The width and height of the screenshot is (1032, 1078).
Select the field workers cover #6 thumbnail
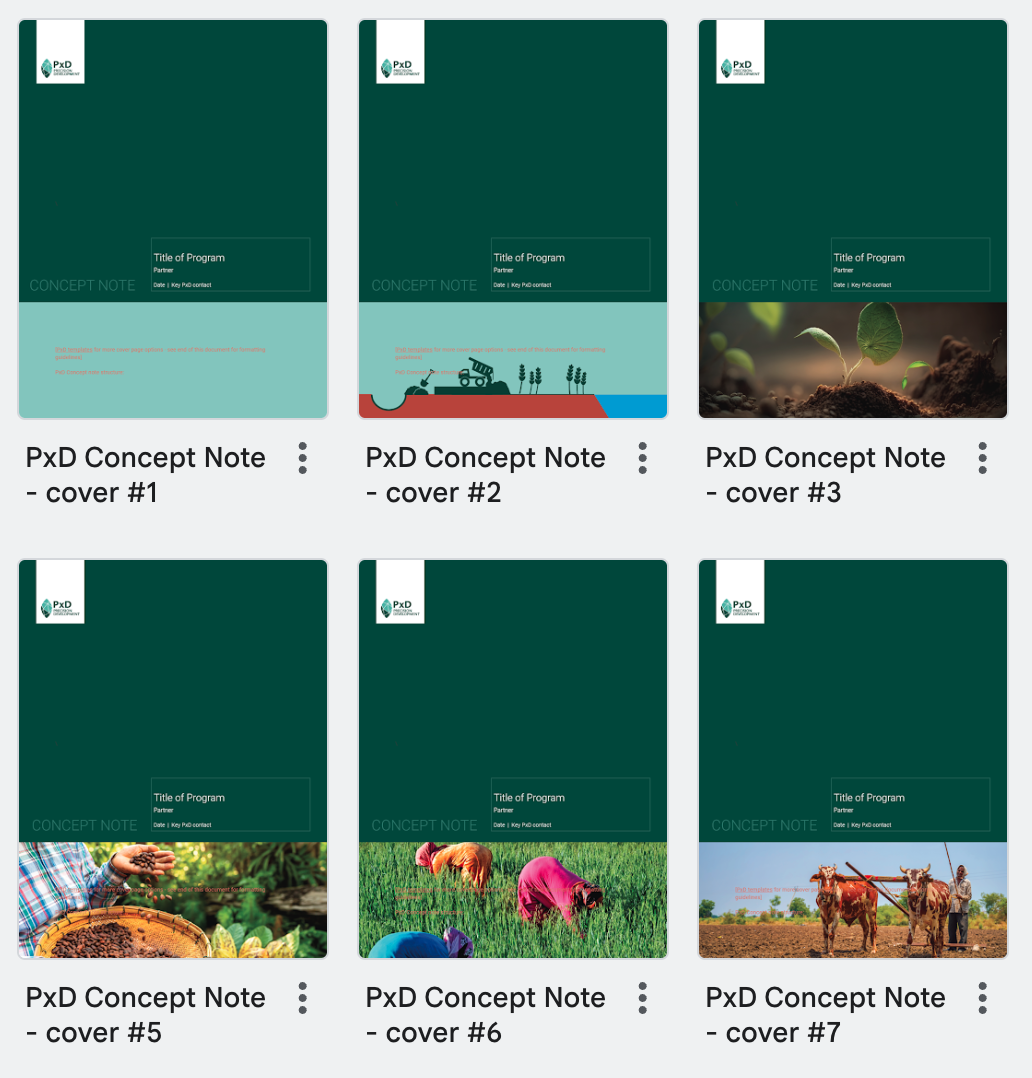pyautogui.click(x=513, y=758)
